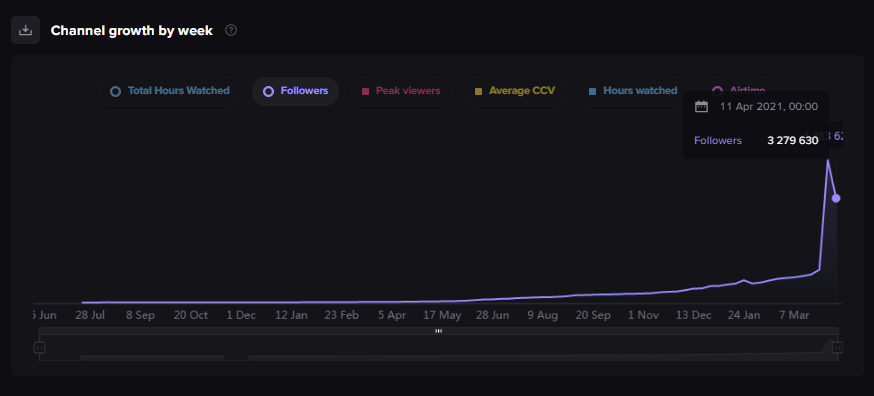The height and width of the screenshot is (396, 874).
Task: Click the Followers legend circle marker
Action: point(269,91)
